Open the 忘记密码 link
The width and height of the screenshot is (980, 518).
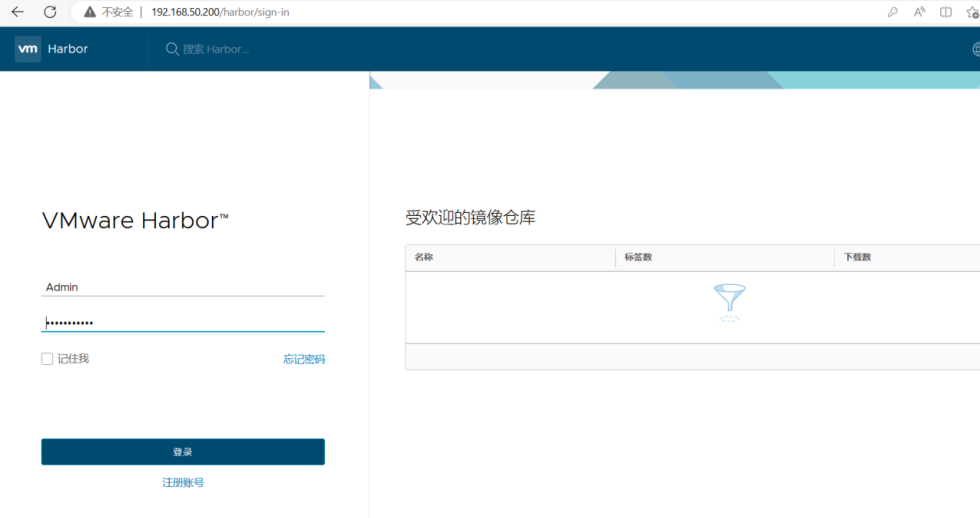point(304,359)
